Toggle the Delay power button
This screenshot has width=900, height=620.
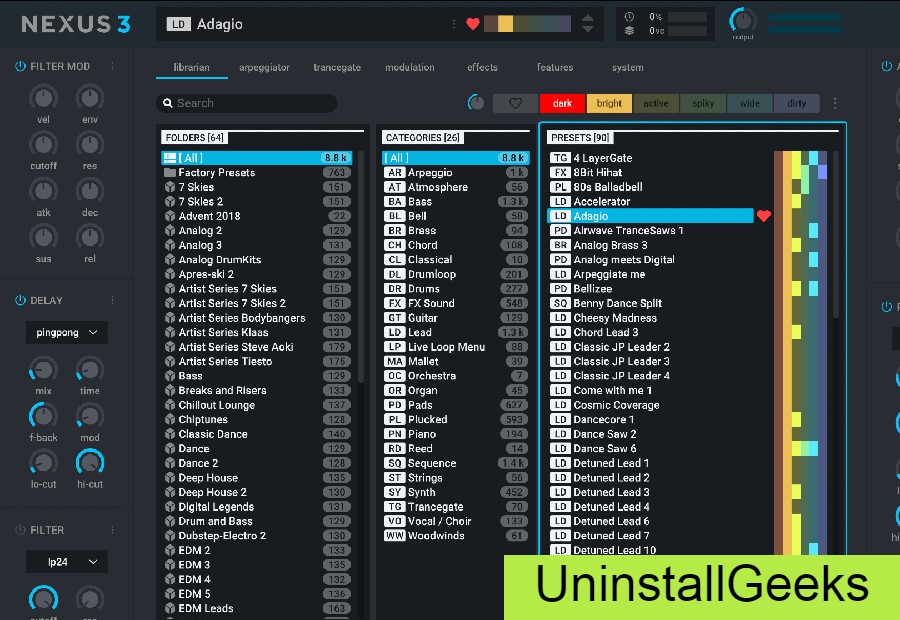coord(20,300)
